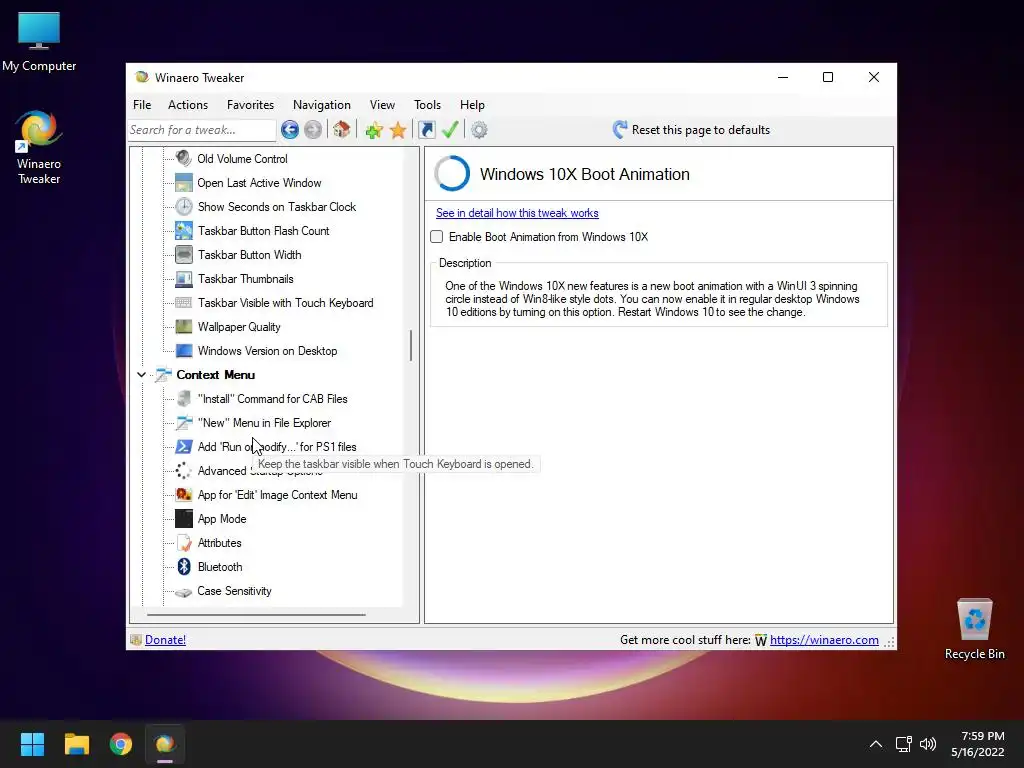Image resolution: width=1024 pixels, height=768 pixels.
Task: Go to the Home page icon
Action: click(342, 129)
